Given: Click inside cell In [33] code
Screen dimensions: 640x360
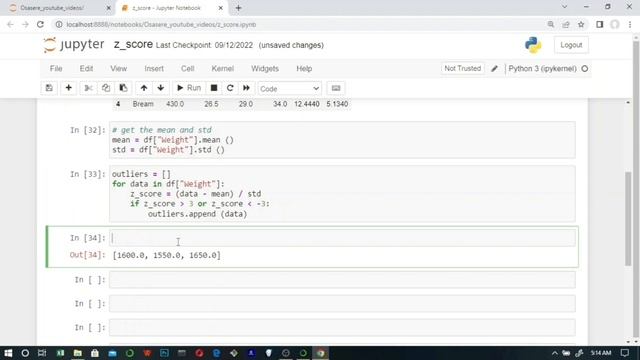Looking at the screenshot, I should tap(342, 194).
